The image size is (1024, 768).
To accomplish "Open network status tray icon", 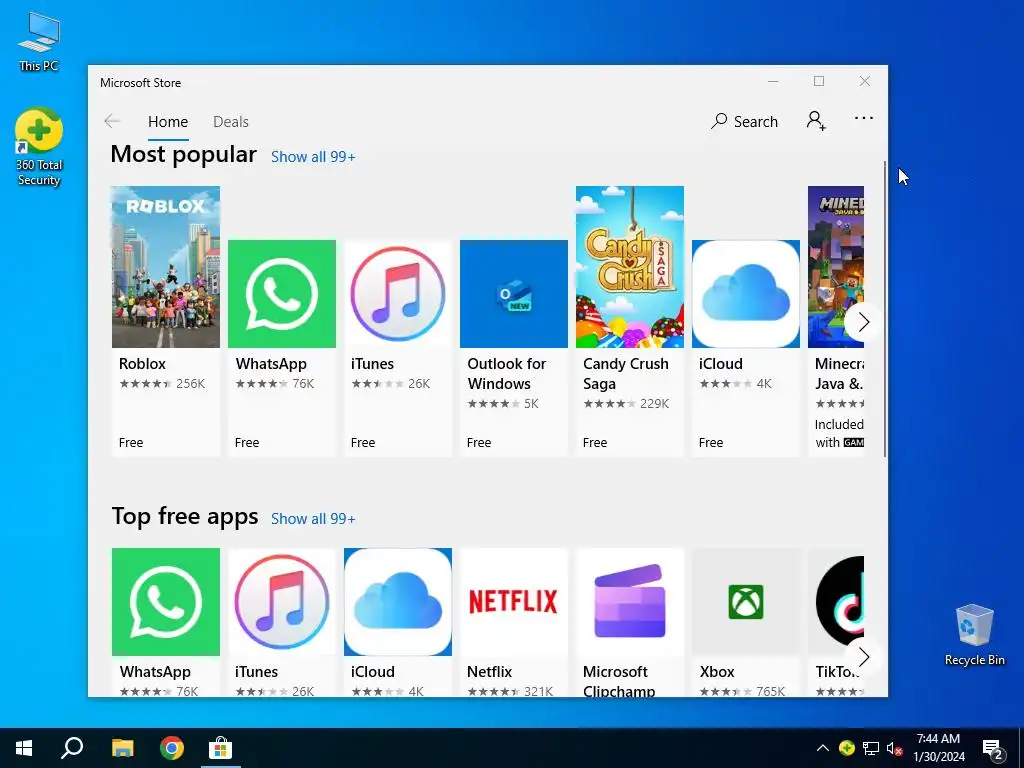I will coord(871,748).
